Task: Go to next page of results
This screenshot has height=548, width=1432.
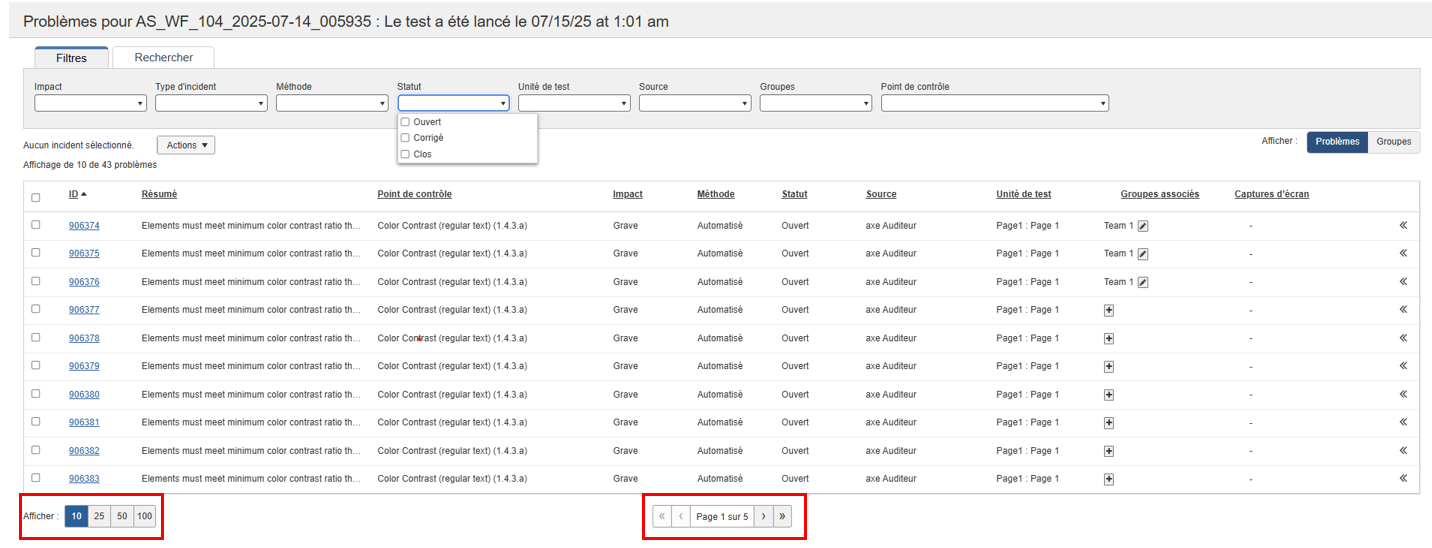Action: (763, 517)
